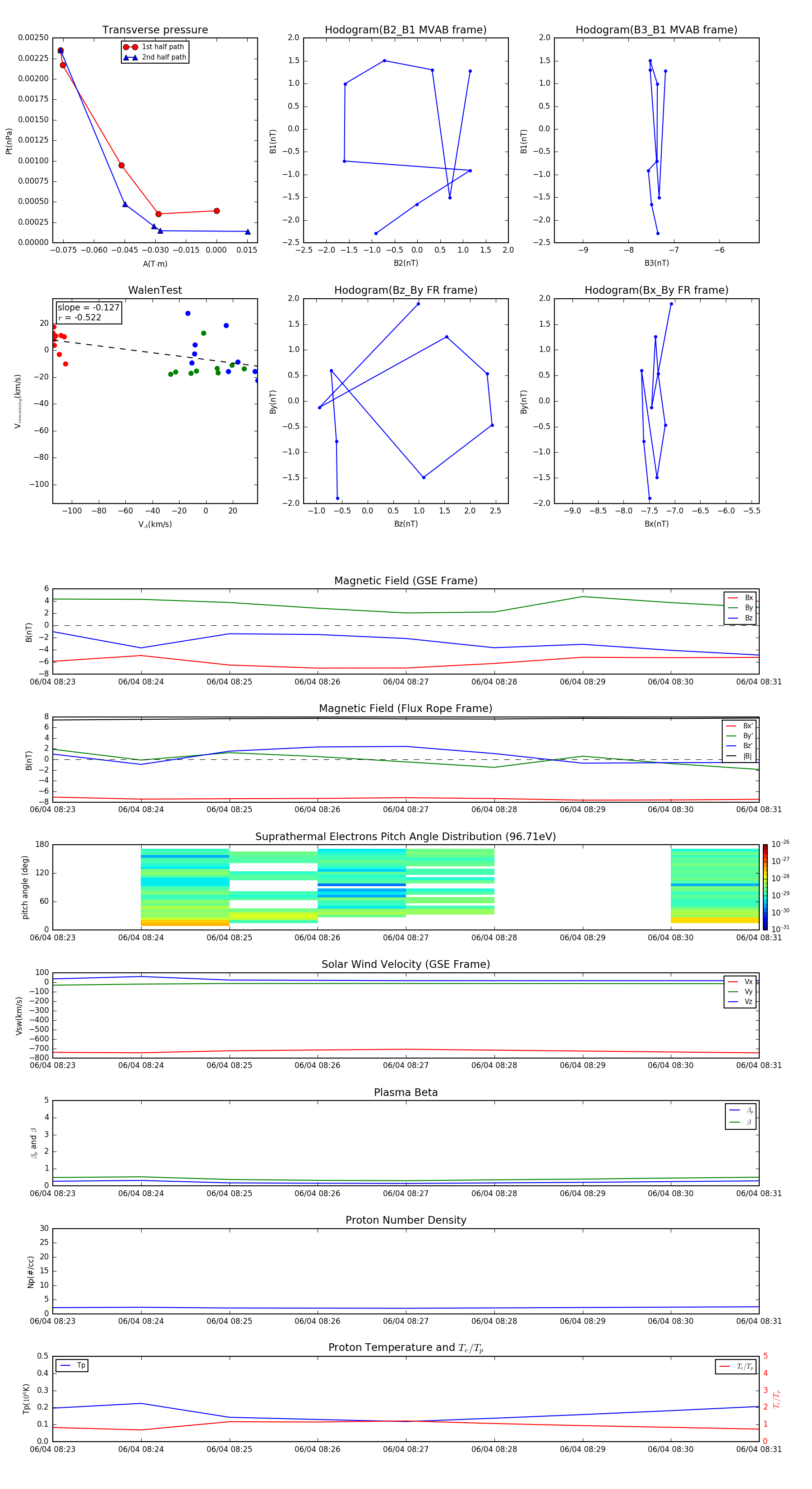Image resolution: width=812 pixels, height=1489 pixels.
Task: Click the 'Pt(nPa)' y-axis label
Action: (x=9, y=140)
